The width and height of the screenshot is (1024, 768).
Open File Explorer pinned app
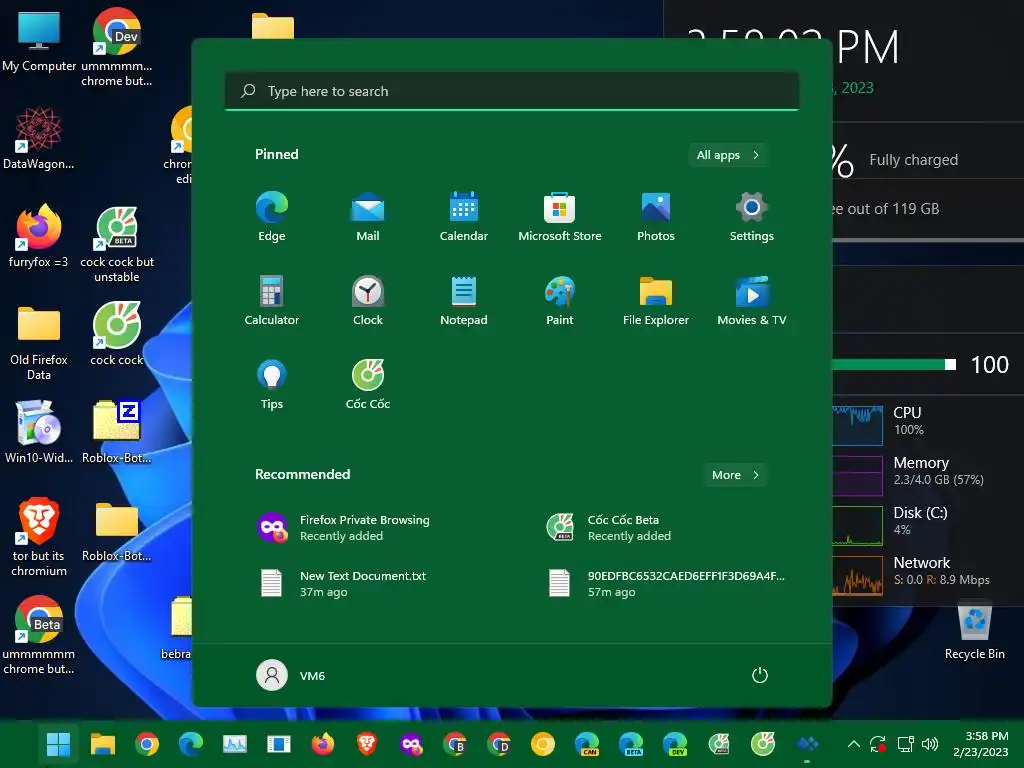[656, 301]
